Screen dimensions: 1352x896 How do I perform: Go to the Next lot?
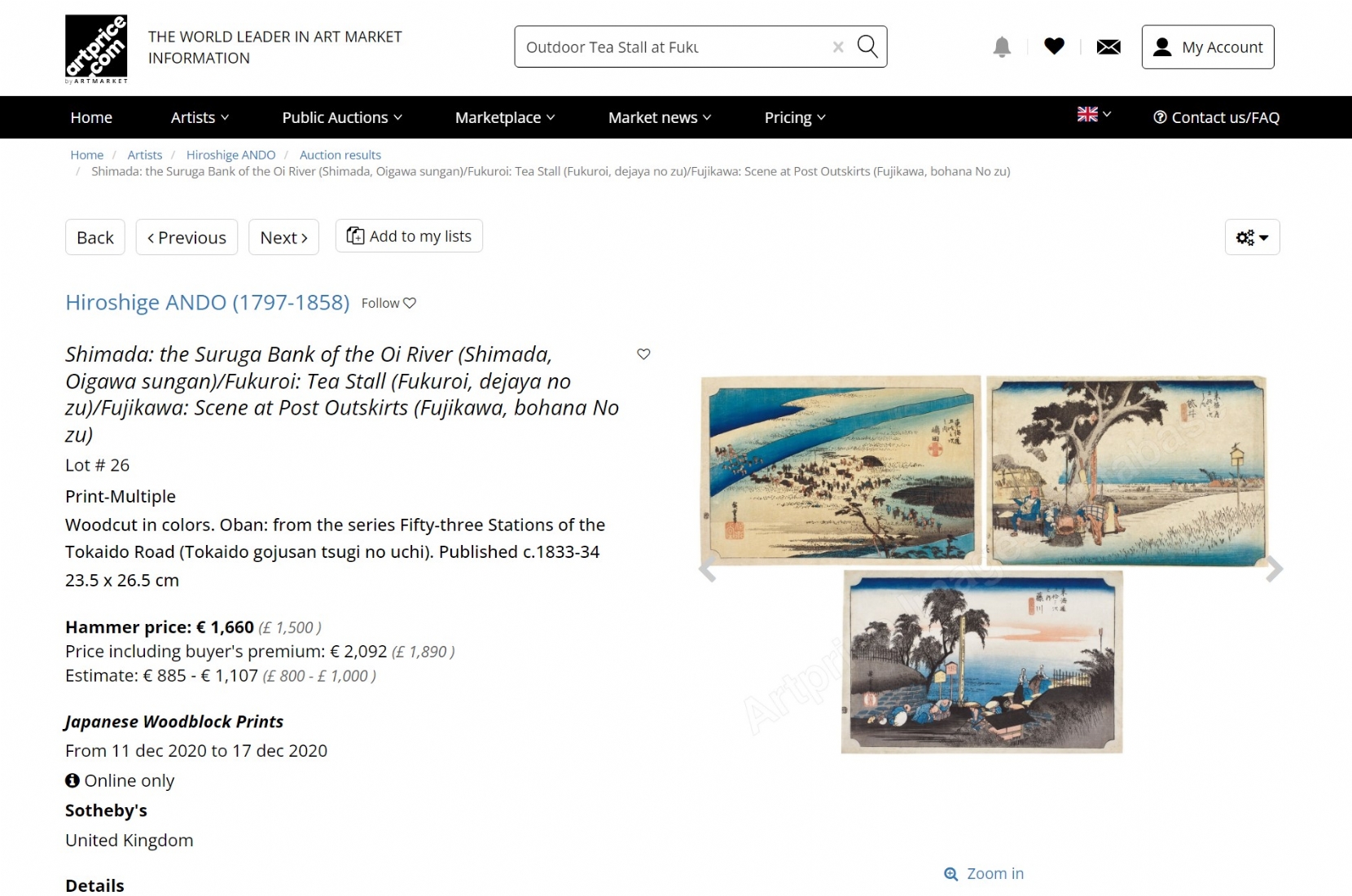tap(283, 237)
